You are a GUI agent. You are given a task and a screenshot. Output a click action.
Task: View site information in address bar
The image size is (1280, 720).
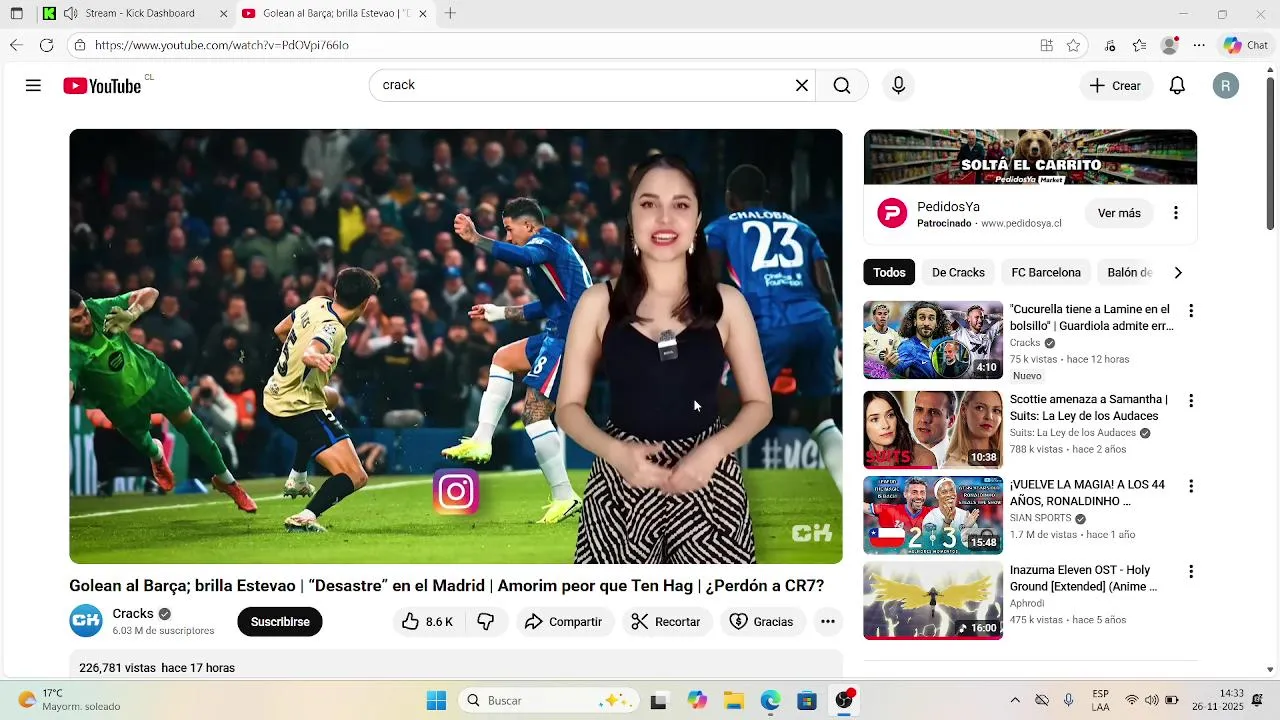click(x=80, y=45)
